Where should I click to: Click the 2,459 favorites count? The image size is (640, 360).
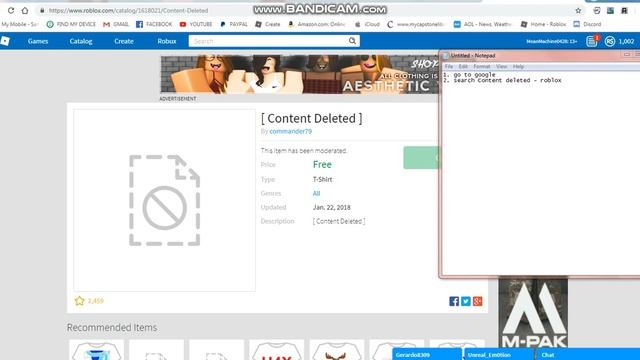pyautogui.click(x=96, y=301)
